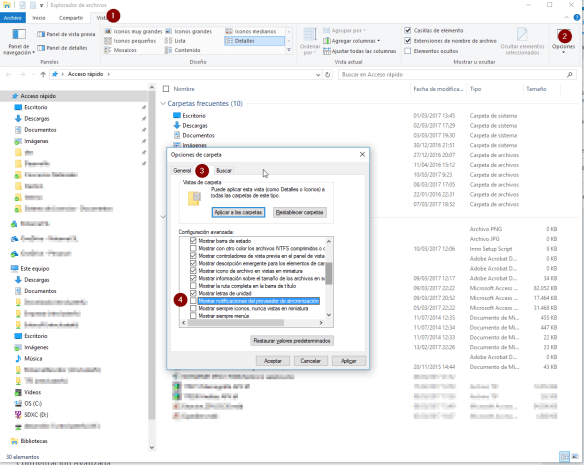Screen dimensions: 584x465
Task: Open Agrupar por dropdown
Action: [345, 31]
